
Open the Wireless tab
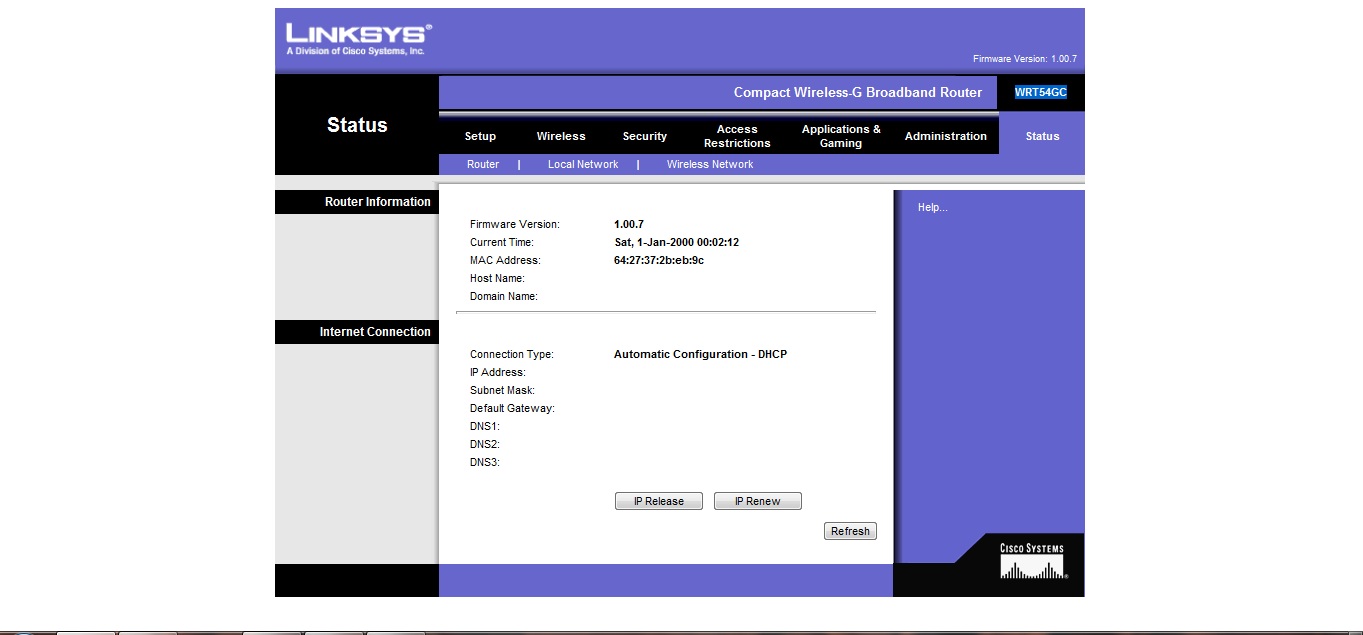[x=561, y=136]
